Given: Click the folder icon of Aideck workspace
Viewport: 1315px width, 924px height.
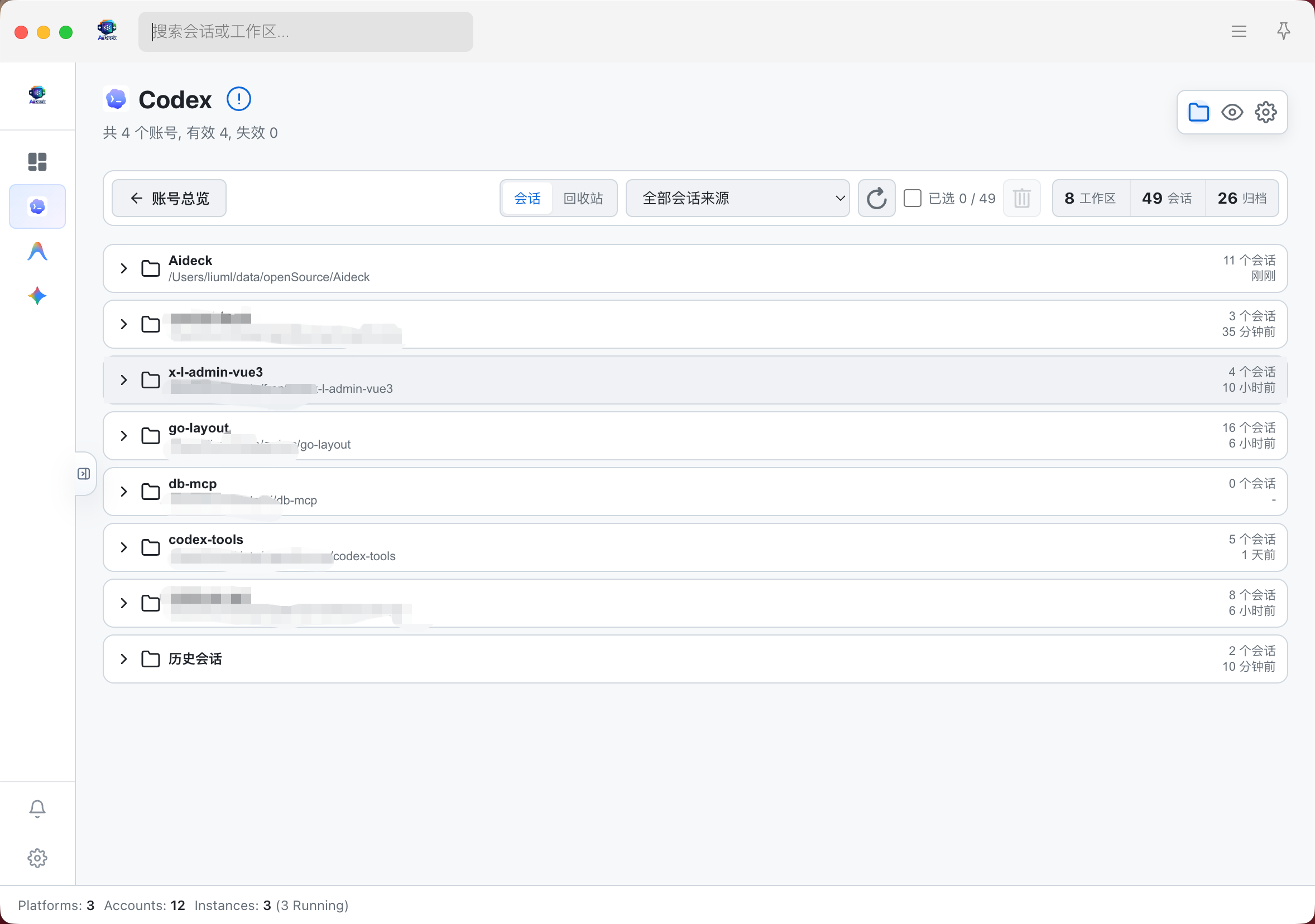Looking at the screenshot, I should pyautogui.click(x=151, y=268).
